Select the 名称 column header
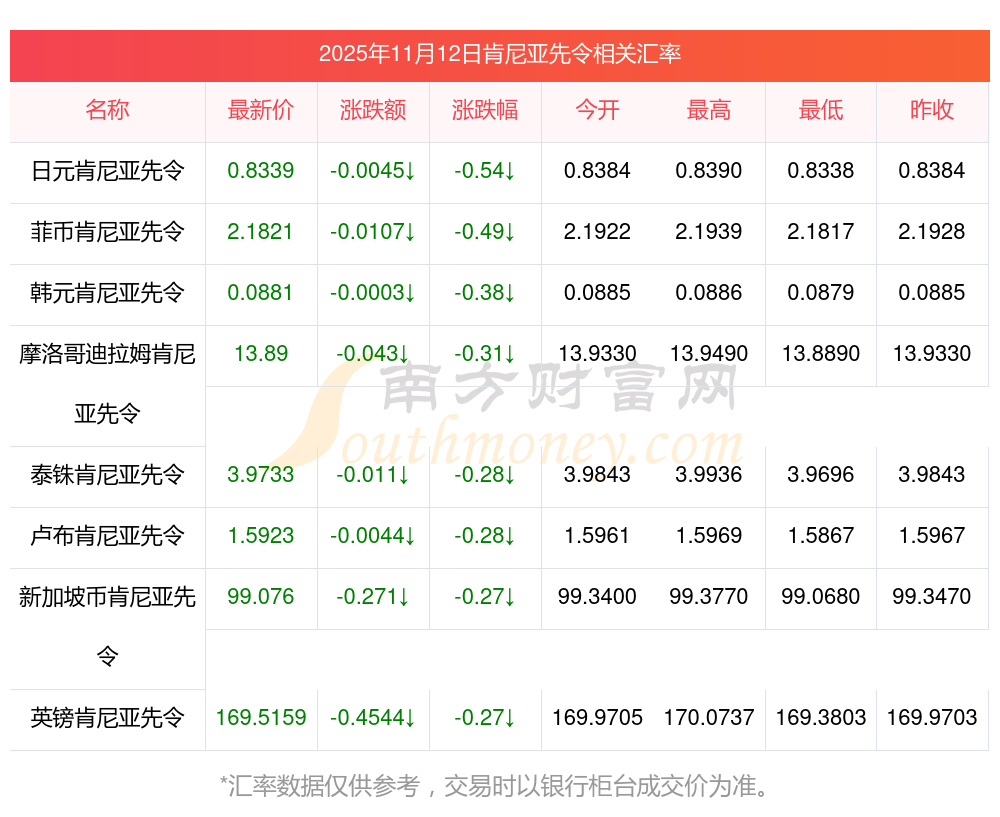Screen dimensions: 1000x817 (x=107, y=110)
